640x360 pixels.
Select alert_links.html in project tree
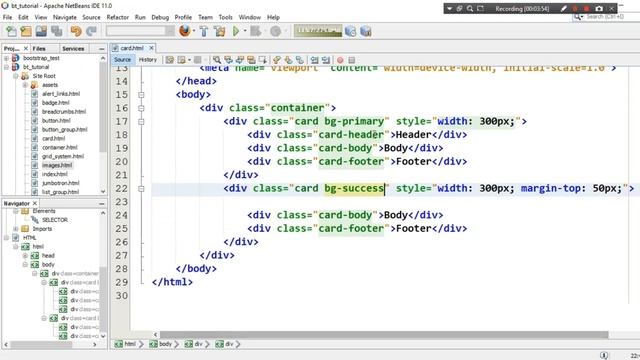pos(61,94)
